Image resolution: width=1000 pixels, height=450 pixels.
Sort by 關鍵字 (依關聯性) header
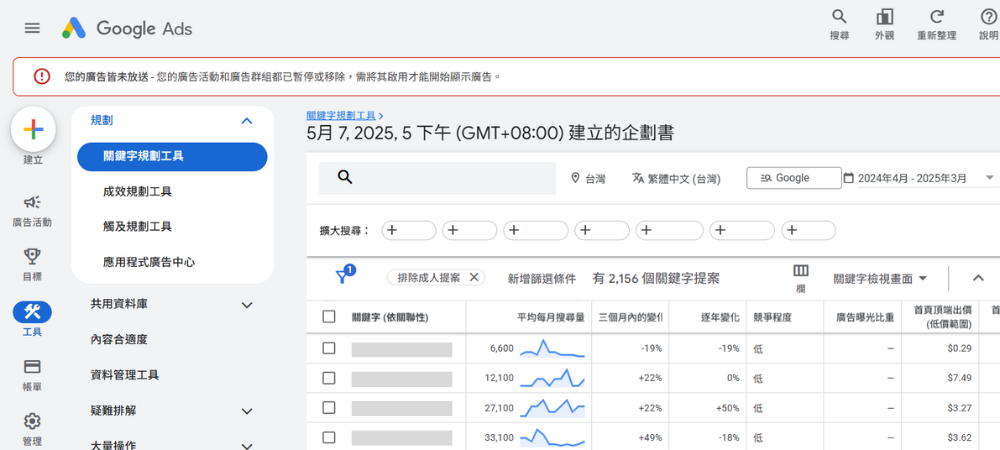pyautogui.click(x=390, y=317)
